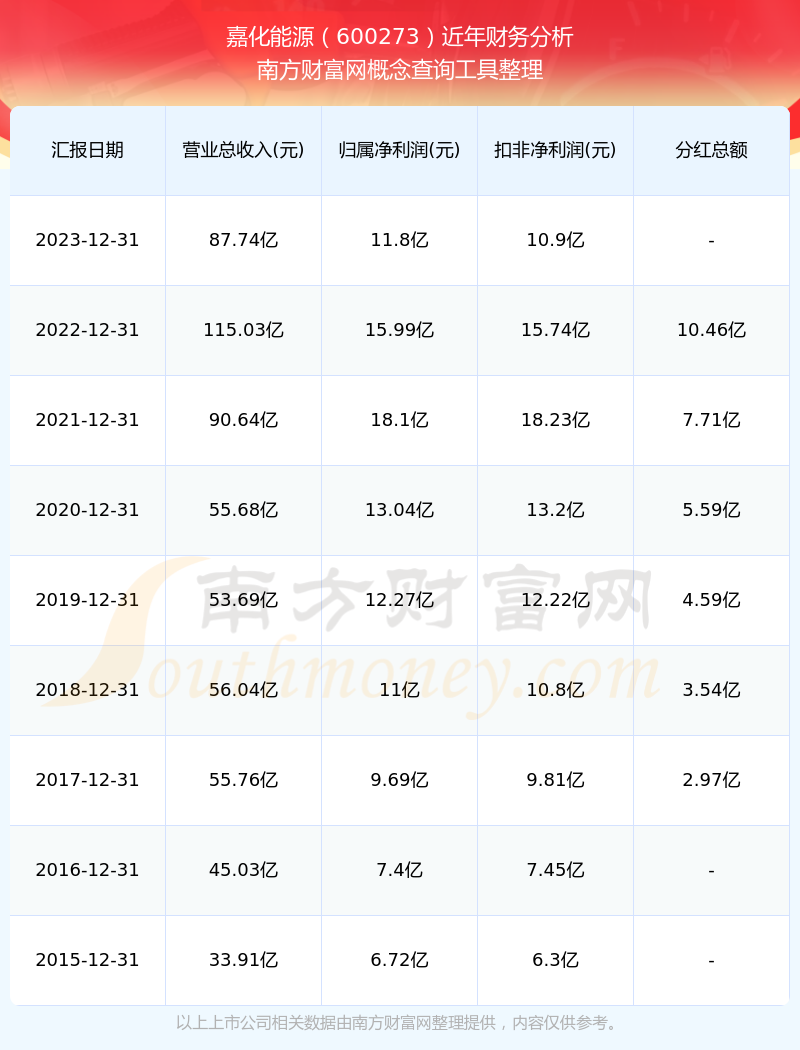Select the value 7.45亿
800x1050 pixels.
point(556,871)
